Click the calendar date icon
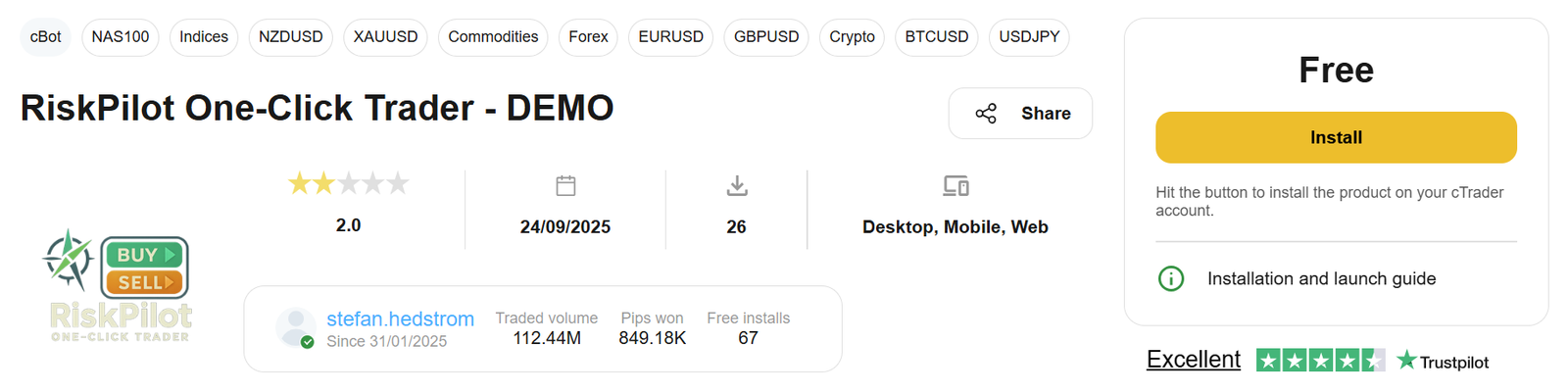The height and width of the screenshot is (392, 1568). tap(565, 185)
